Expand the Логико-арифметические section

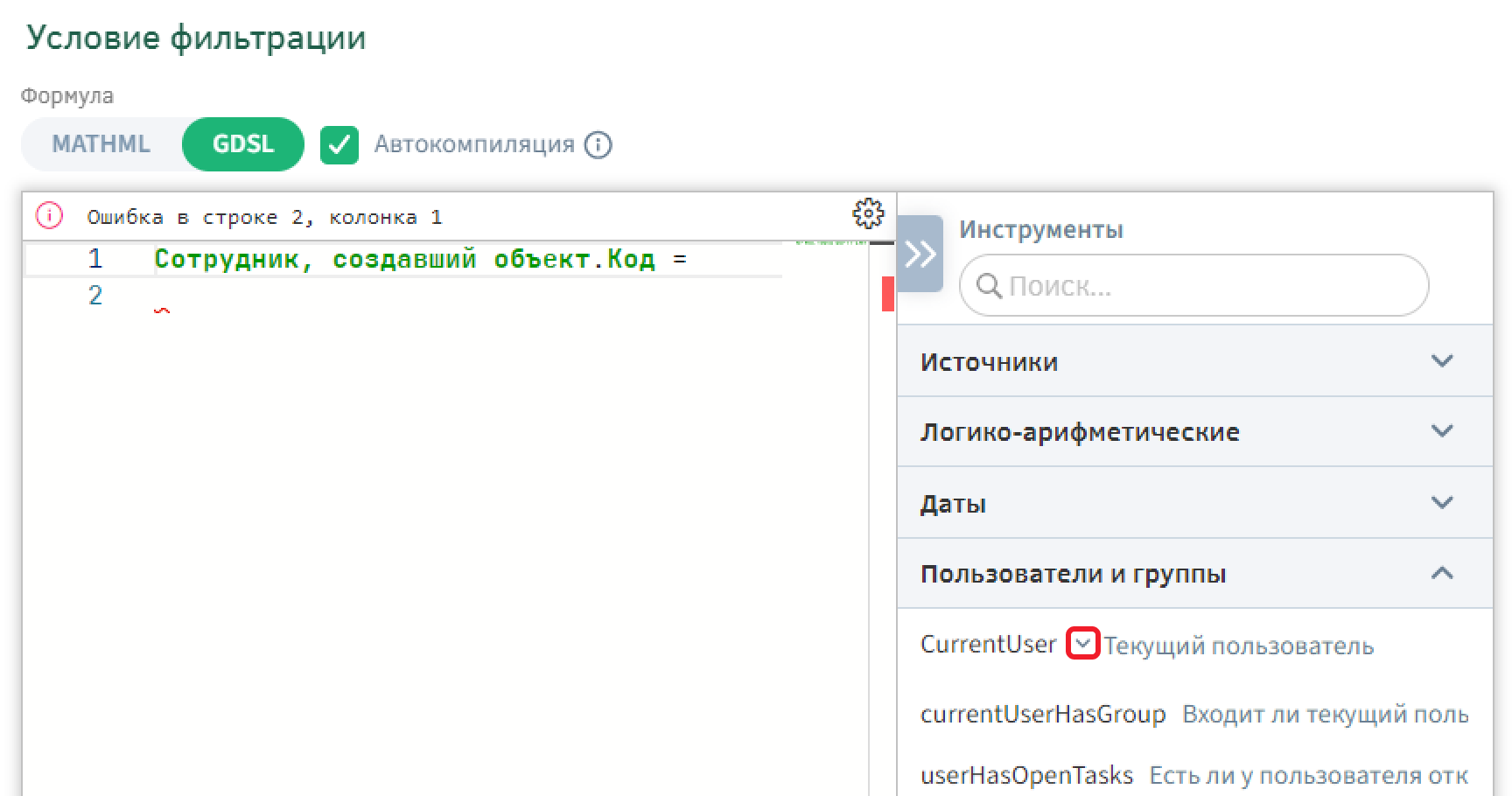click(x=1441, y=431)
